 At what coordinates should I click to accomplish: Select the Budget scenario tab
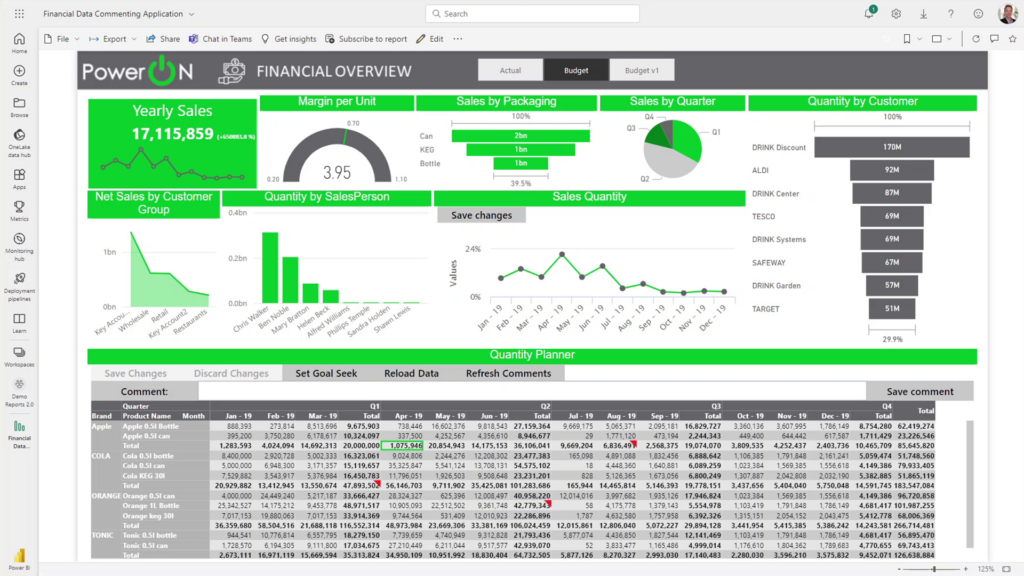pyautogui.click(x=576, y=70)
